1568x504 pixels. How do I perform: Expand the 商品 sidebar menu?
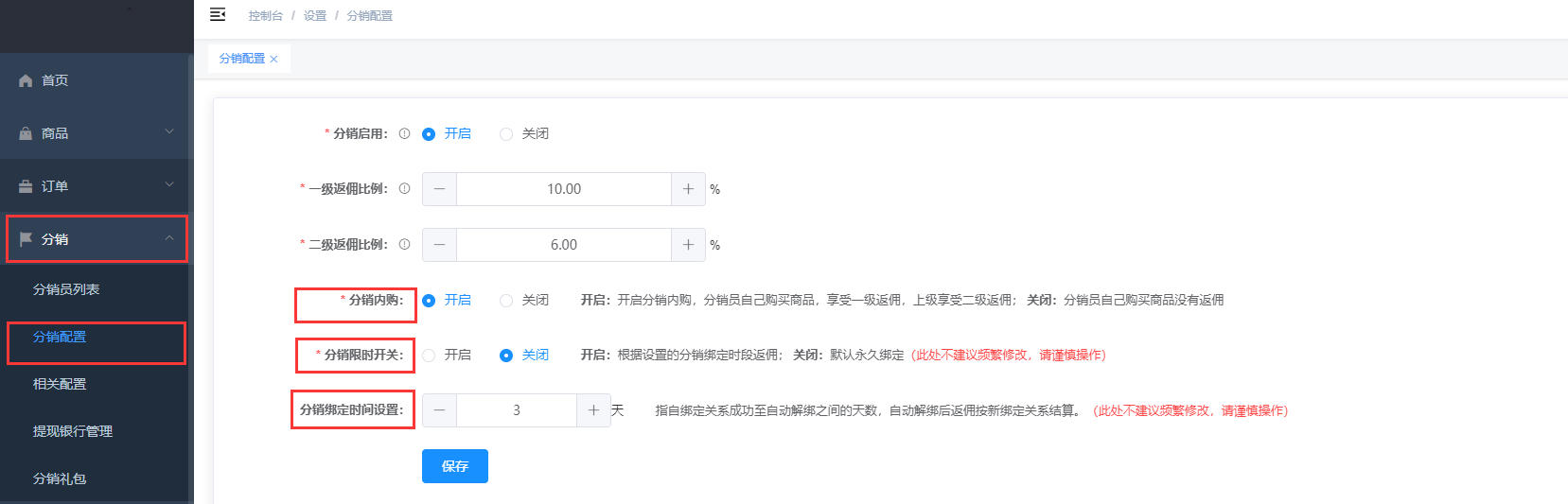(x=95, y=133)
